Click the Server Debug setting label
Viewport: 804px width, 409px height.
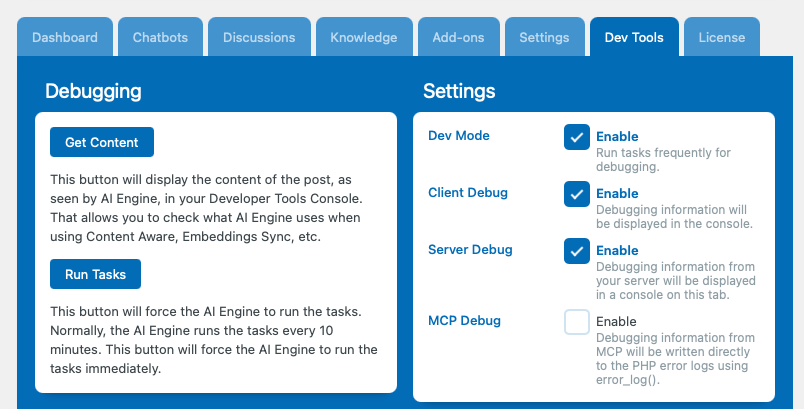coord(470,250)
